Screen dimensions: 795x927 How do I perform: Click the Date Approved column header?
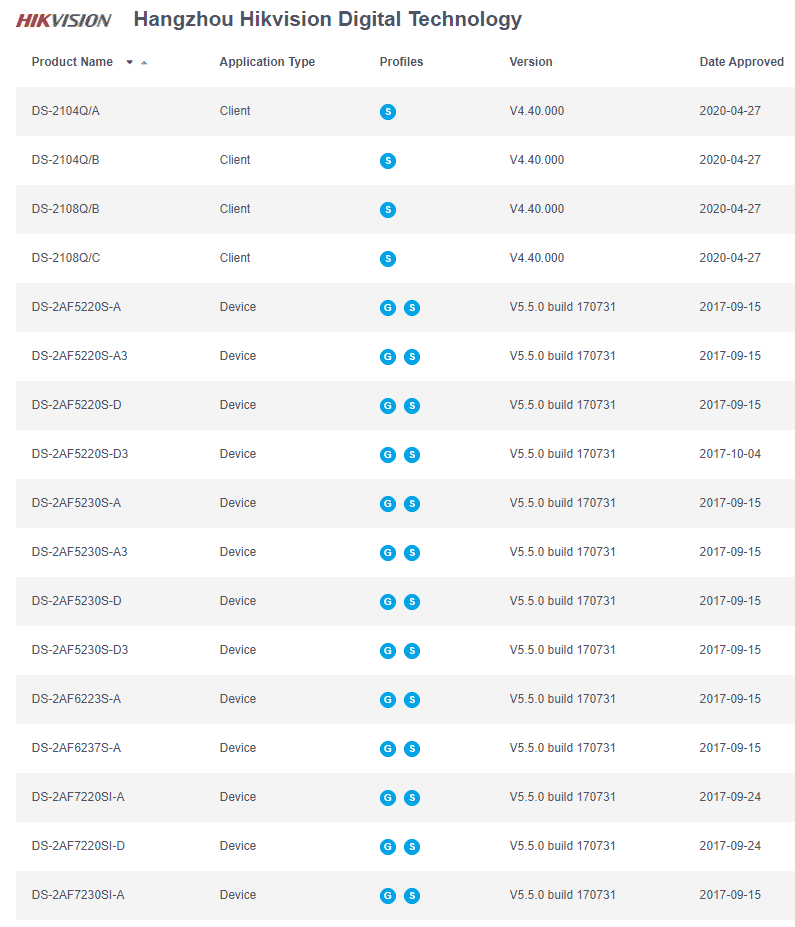741,62
